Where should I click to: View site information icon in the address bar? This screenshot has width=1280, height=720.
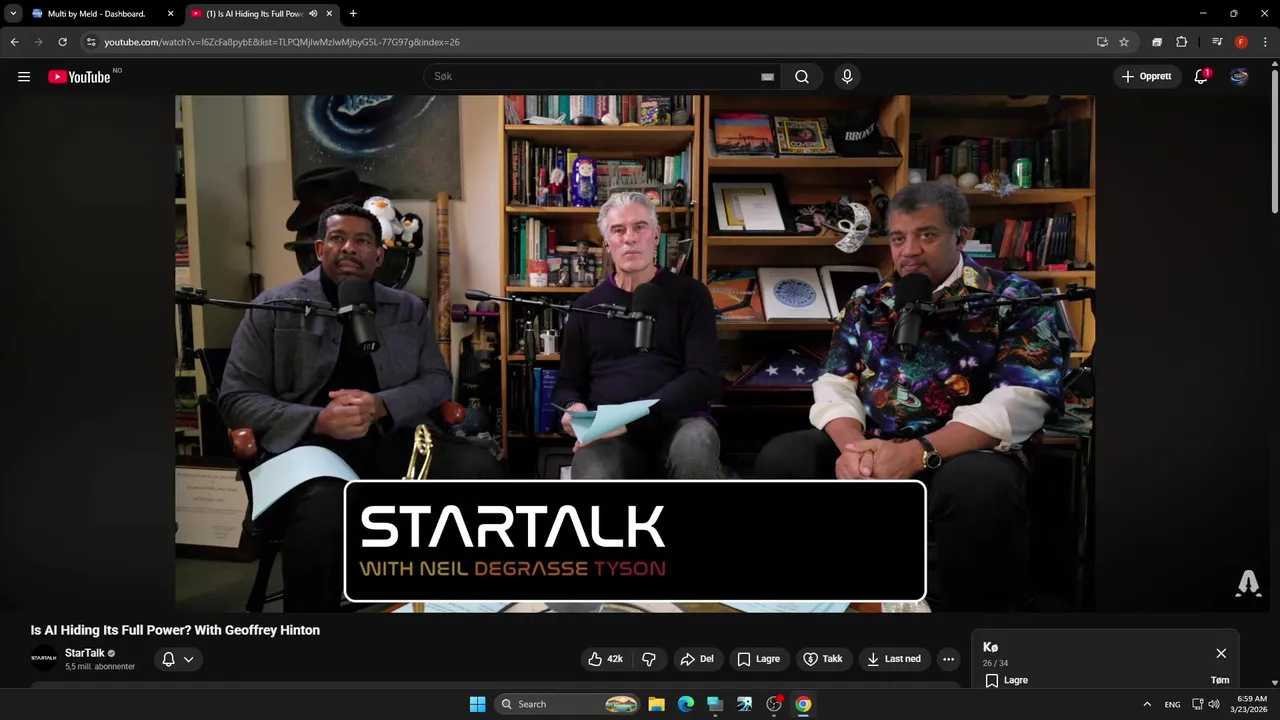[90, 42]
